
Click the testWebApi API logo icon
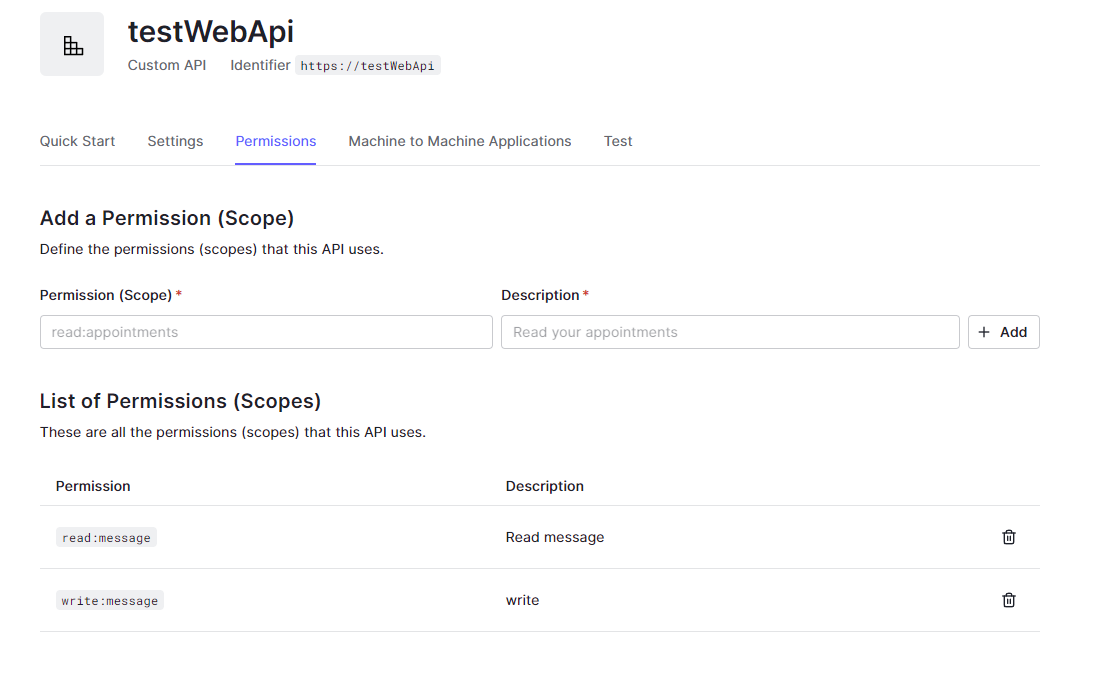71,43
